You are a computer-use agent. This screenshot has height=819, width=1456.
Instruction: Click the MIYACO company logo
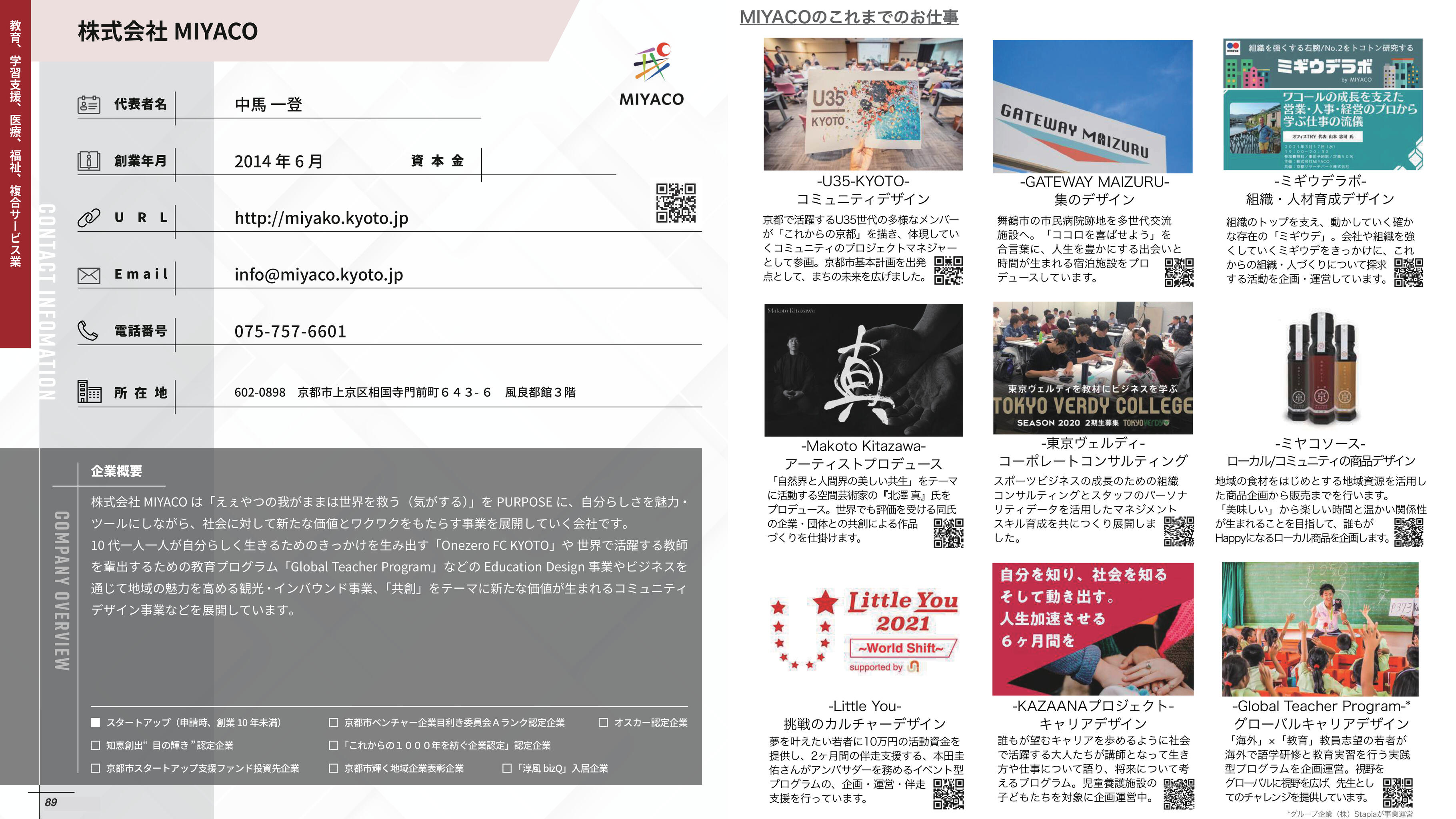click(x=652, y=74)
